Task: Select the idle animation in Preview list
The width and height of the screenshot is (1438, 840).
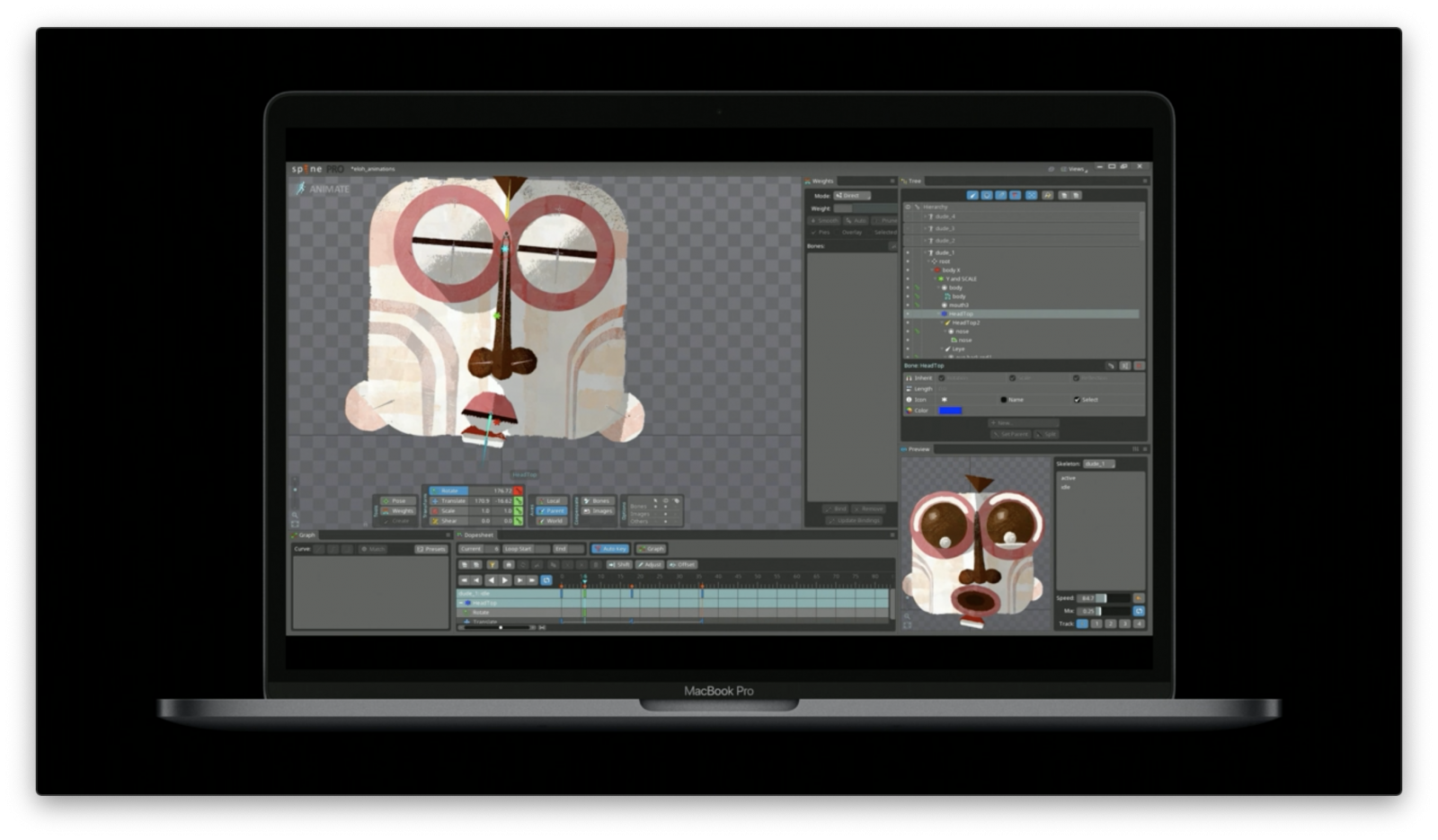Action: (1066, 487)
